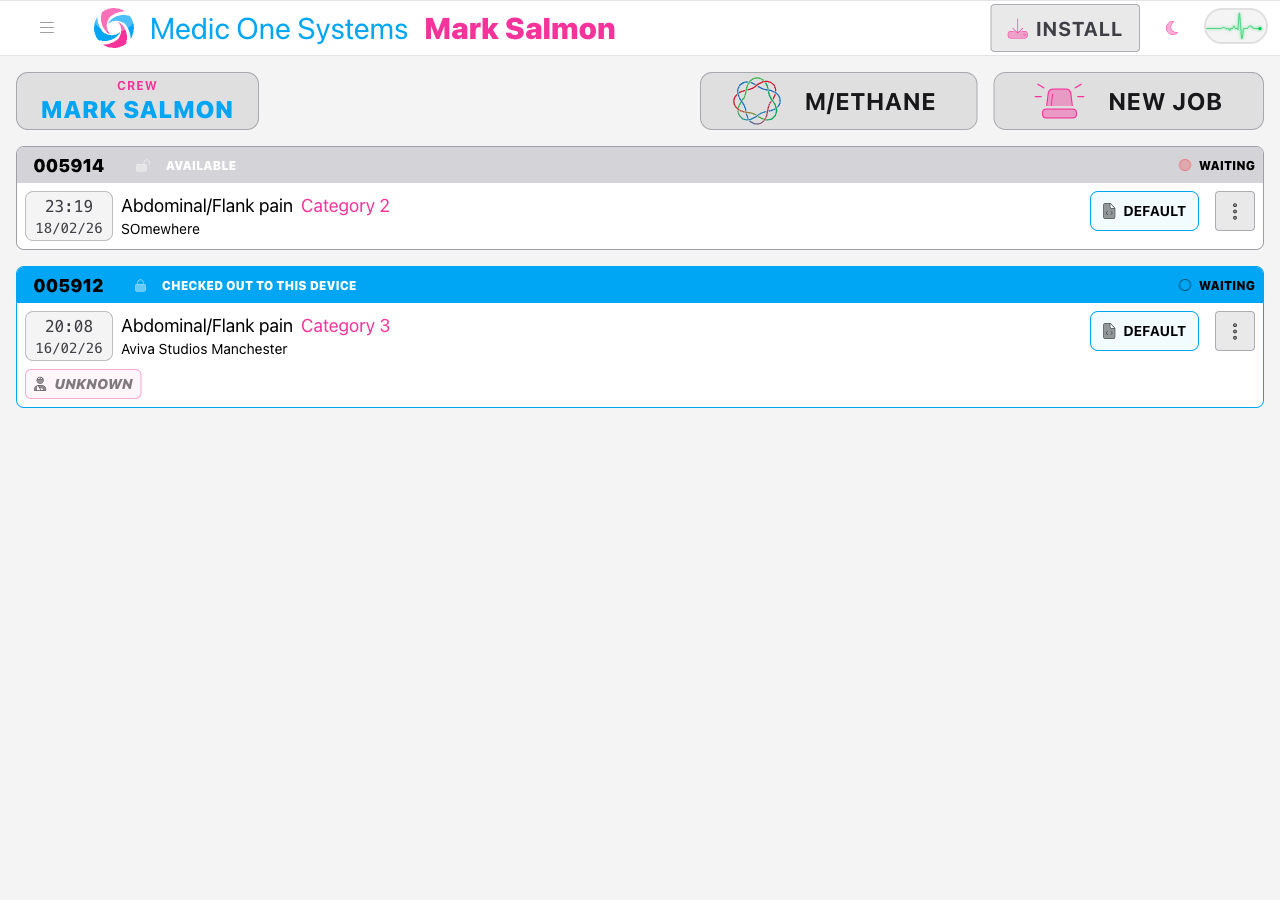Open DEFAULT form for job 005914
Image resolution: width=1280 pixels, height=900 pixels.
coord(1144,211)
